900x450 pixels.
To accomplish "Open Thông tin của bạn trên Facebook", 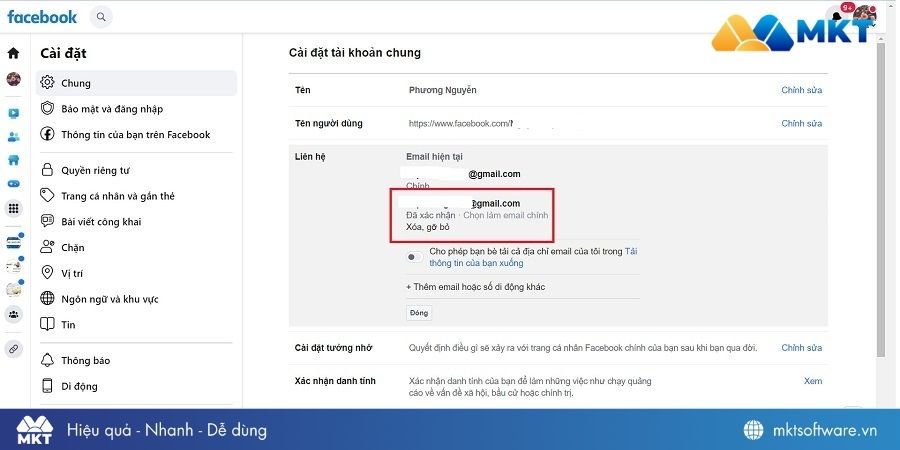I will 136,135.
